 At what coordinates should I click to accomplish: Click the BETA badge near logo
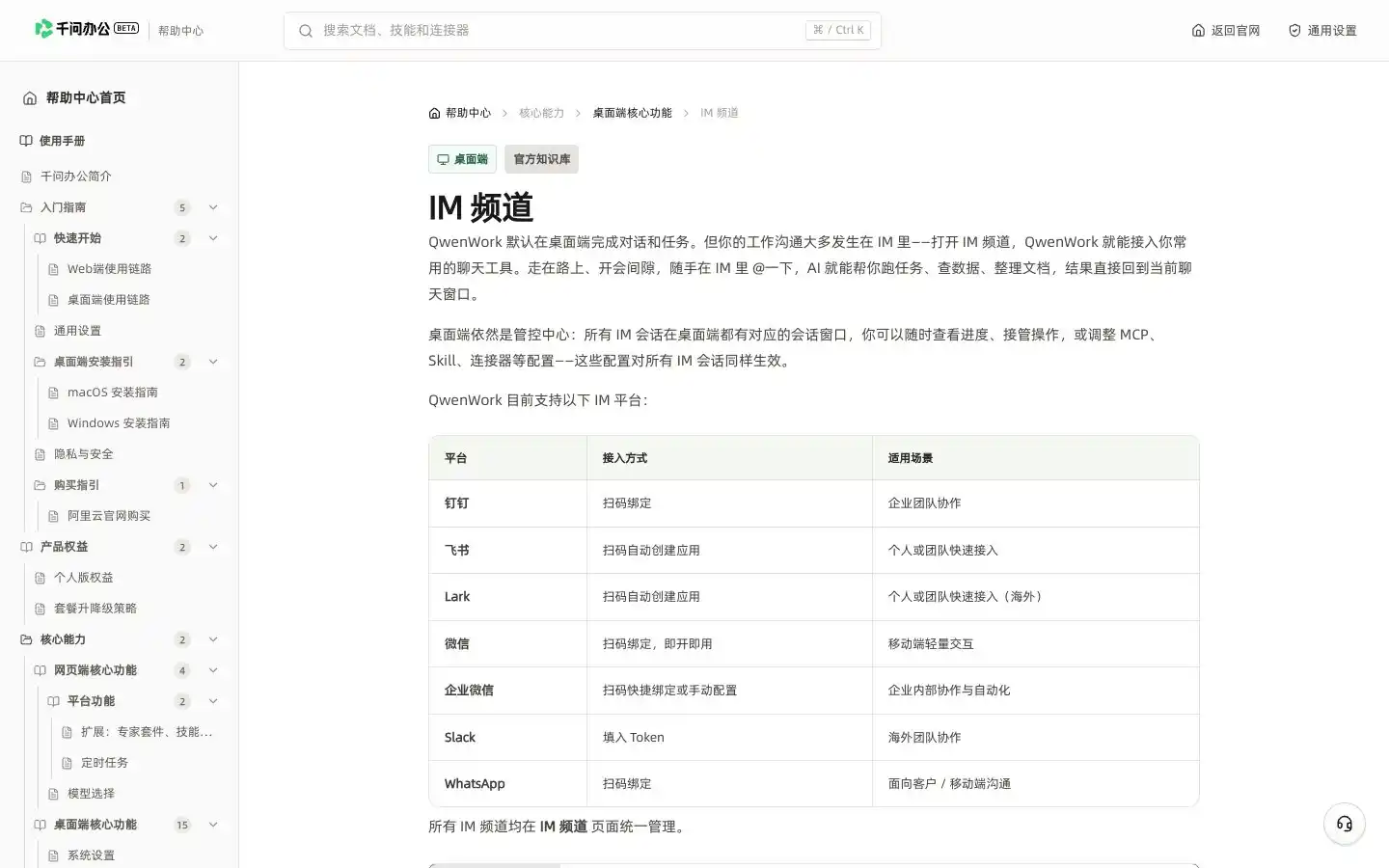click(x=126, y=28)
